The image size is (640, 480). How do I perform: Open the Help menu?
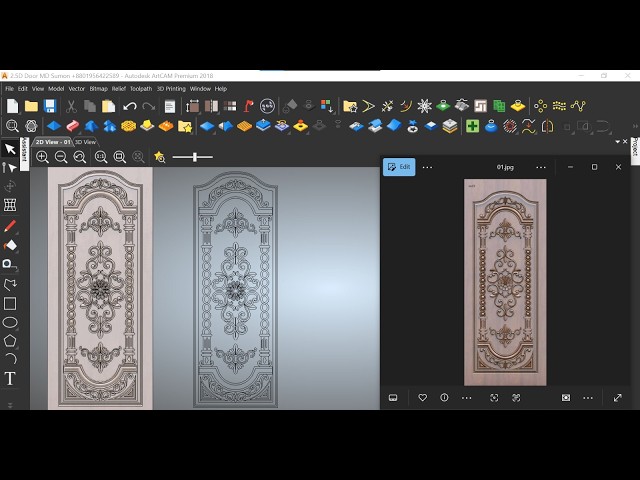tap(221, 89)
